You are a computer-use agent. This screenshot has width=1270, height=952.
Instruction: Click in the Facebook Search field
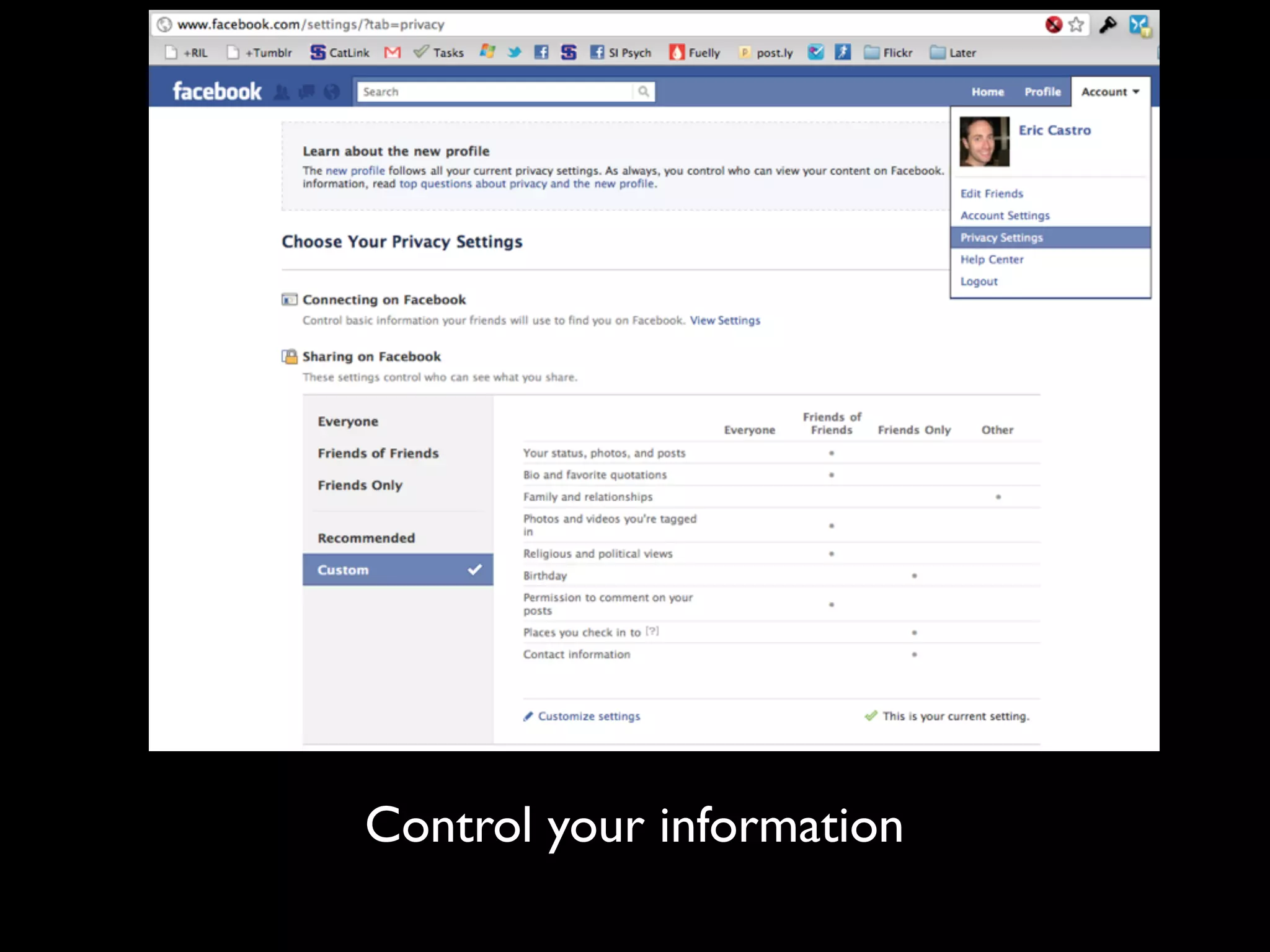[495, 92]
